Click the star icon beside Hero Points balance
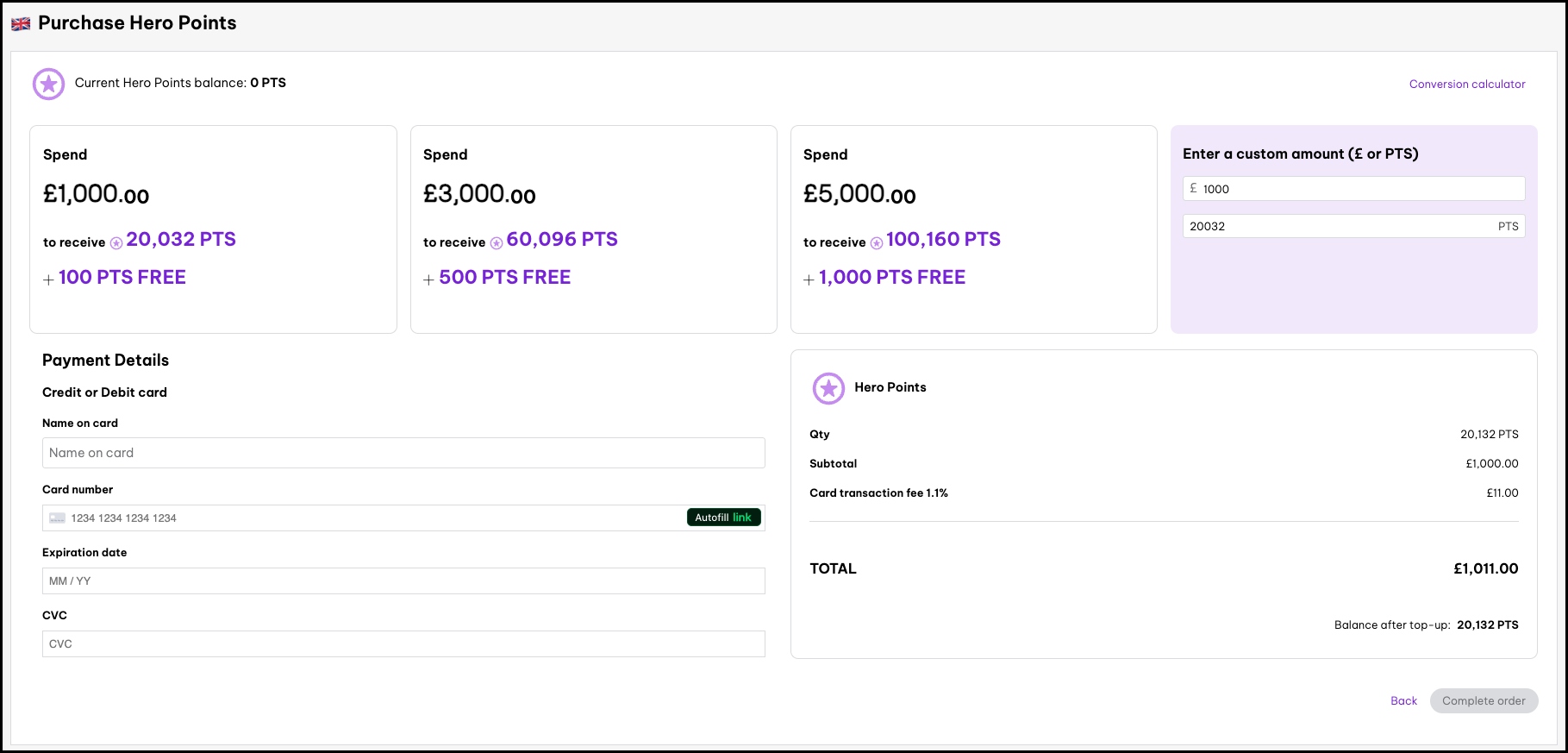1568x753 pixels. [49, 84]
